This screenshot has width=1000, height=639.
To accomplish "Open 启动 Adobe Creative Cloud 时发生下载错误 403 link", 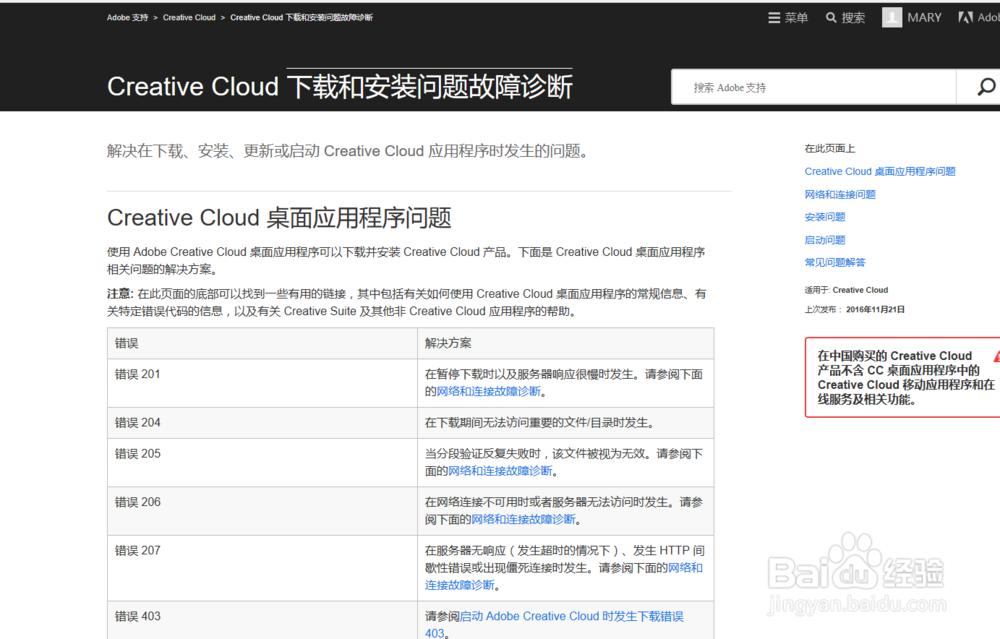I will click(554, 624).
